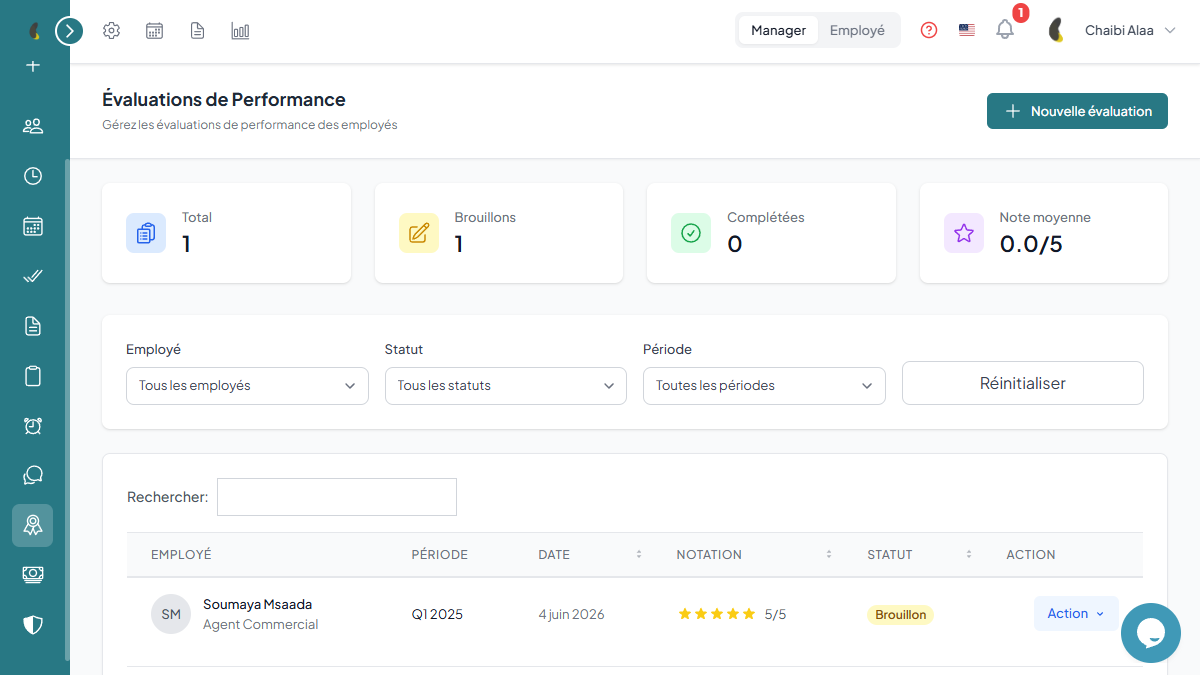1200x675 pixels.
Task: Open the alarm clock icon in sidebar
Action: point(33,426)
